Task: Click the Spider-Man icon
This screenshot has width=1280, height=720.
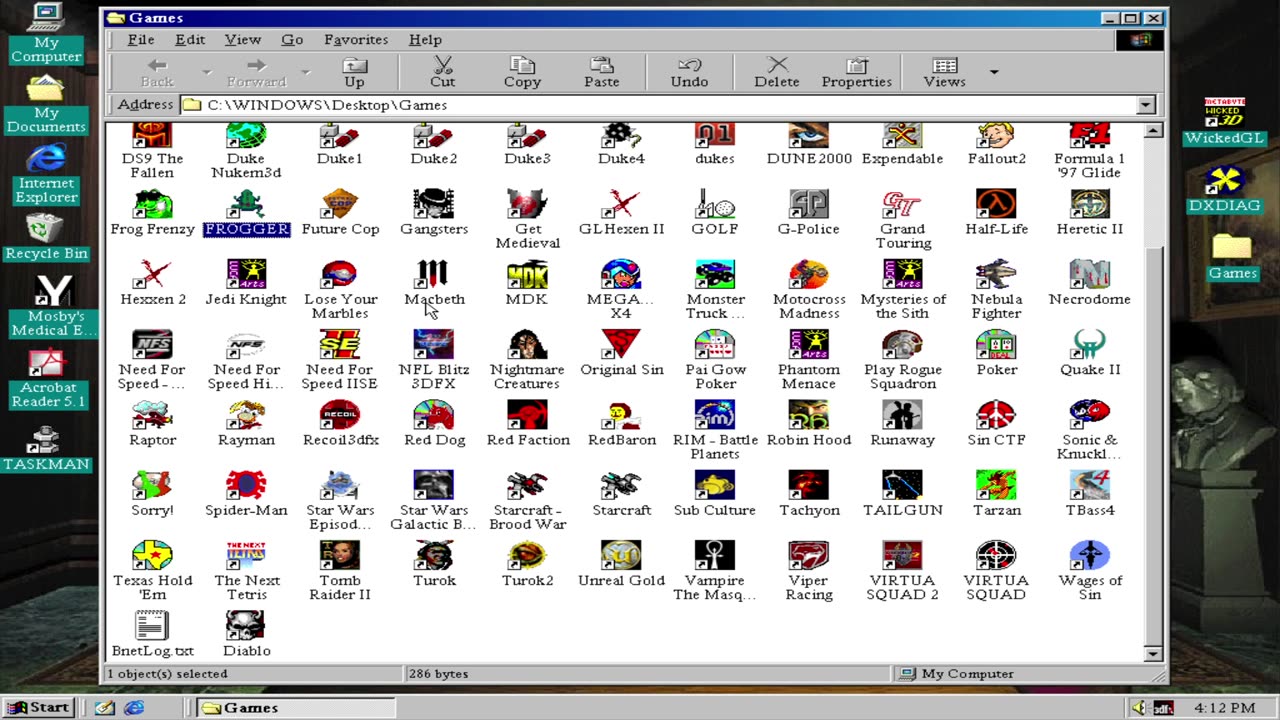Action: tap(246, 485)
